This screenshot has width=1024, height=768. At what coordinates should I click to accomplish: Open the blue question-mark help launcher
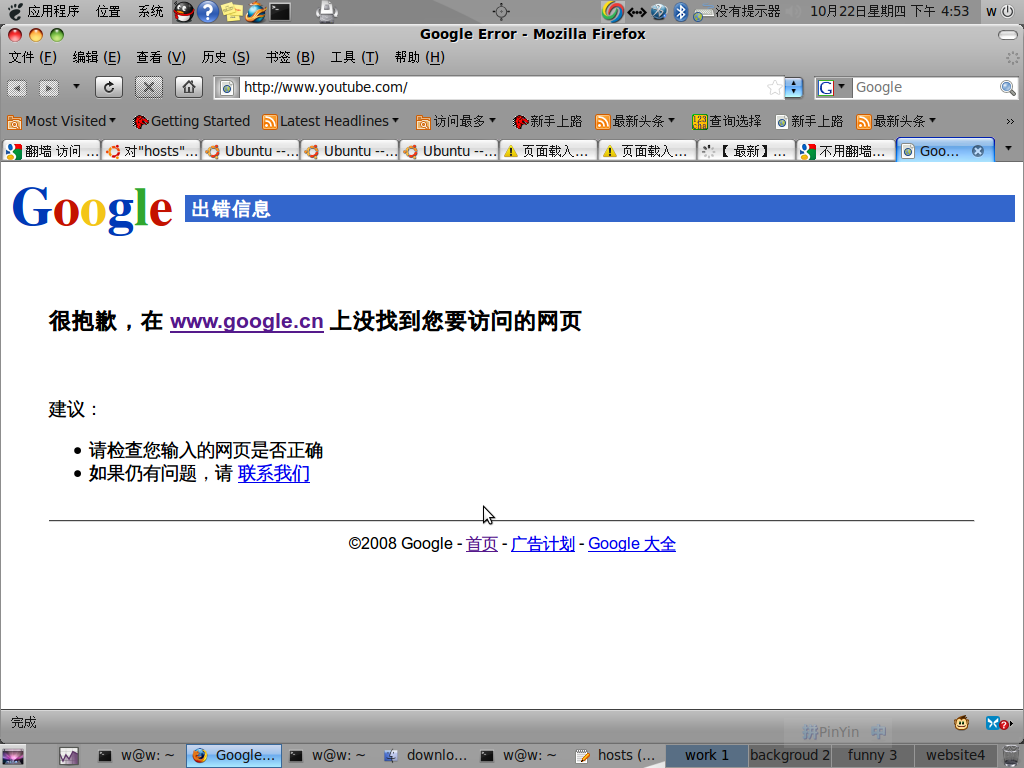tap(208, 11)
